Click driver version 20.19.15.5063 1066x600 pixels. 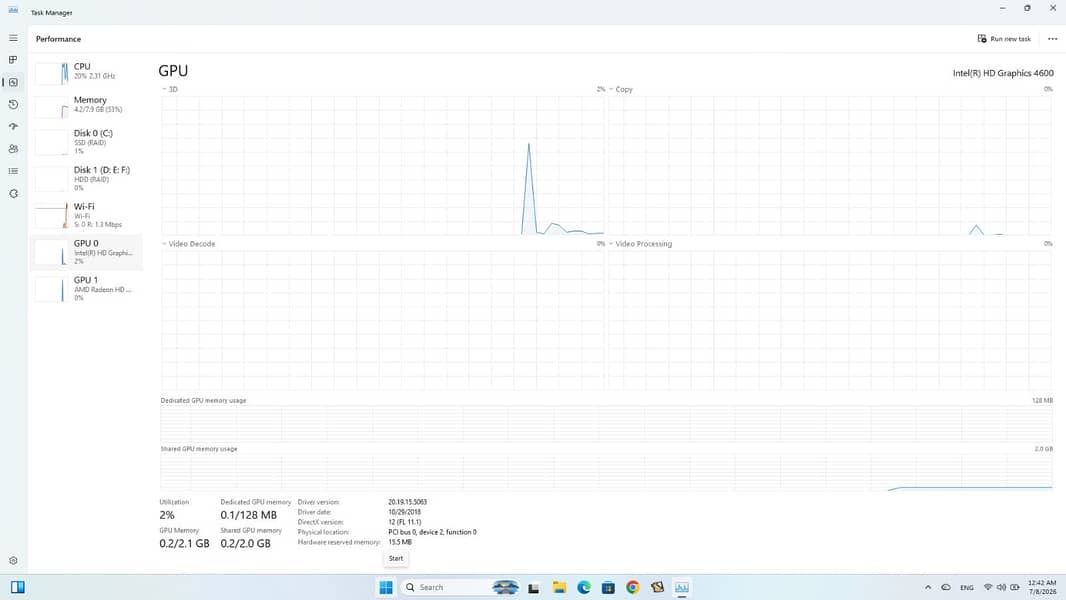click(x=407, y=502)
